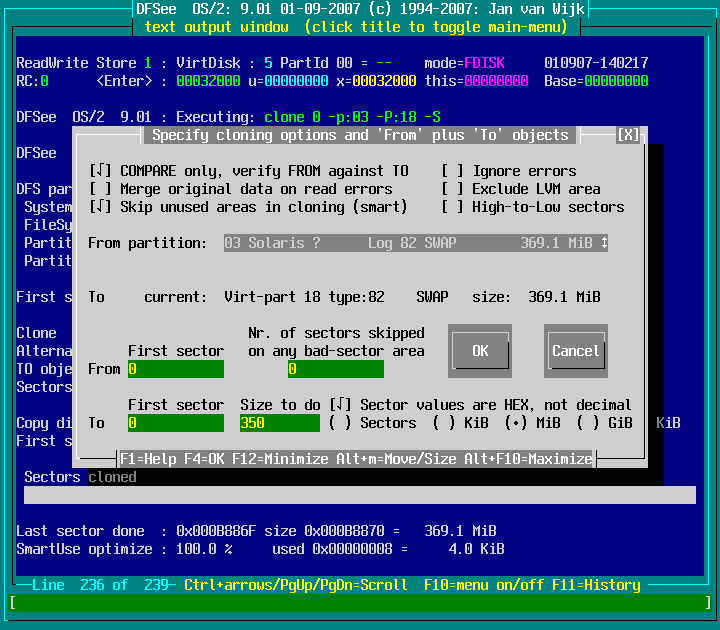This screenshot has width=720, height=630.
Task: Click the sectors skipped on bad-sector field
Action: click(x=335, y=369)
